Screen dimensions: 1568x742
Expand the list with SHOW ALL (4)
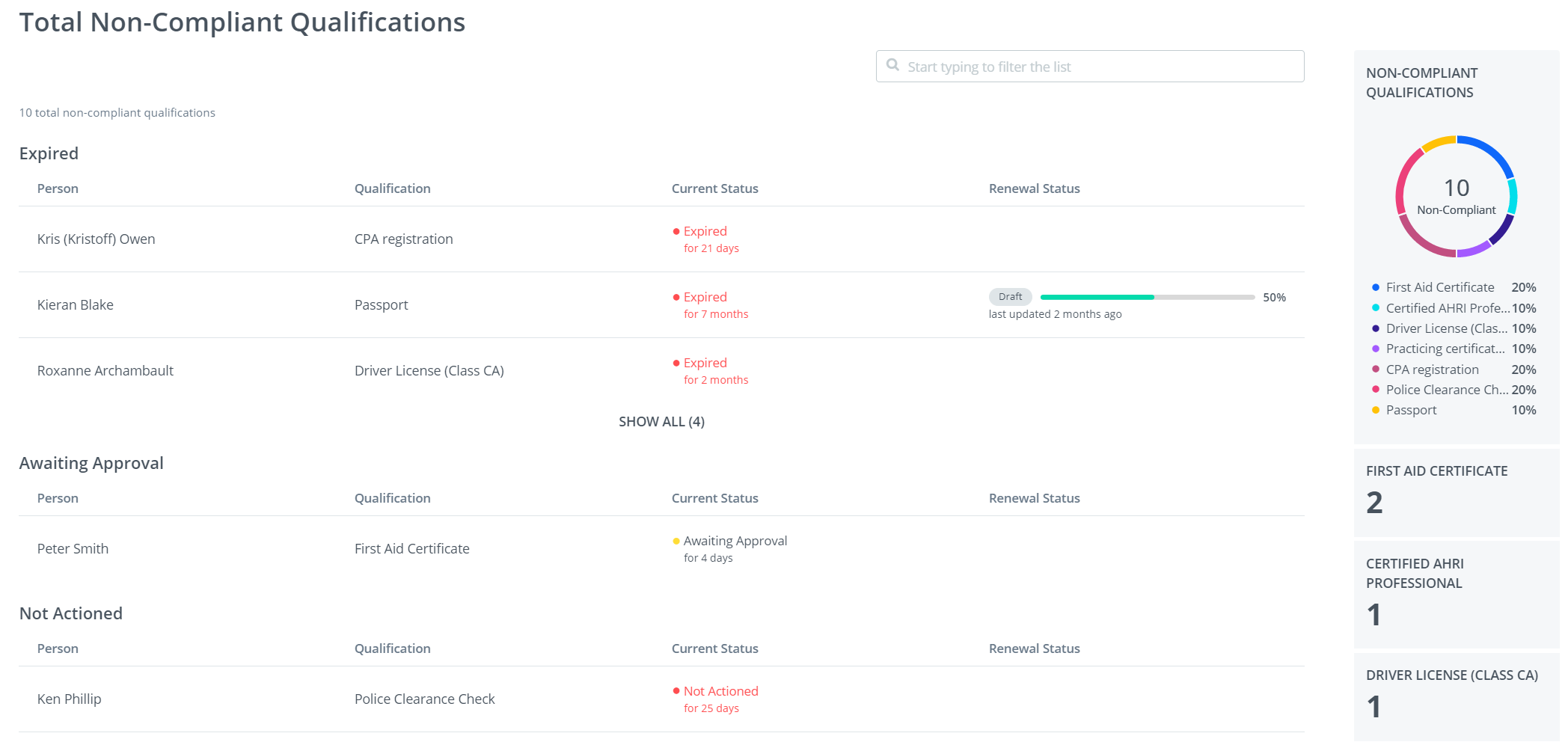(661, 422)
